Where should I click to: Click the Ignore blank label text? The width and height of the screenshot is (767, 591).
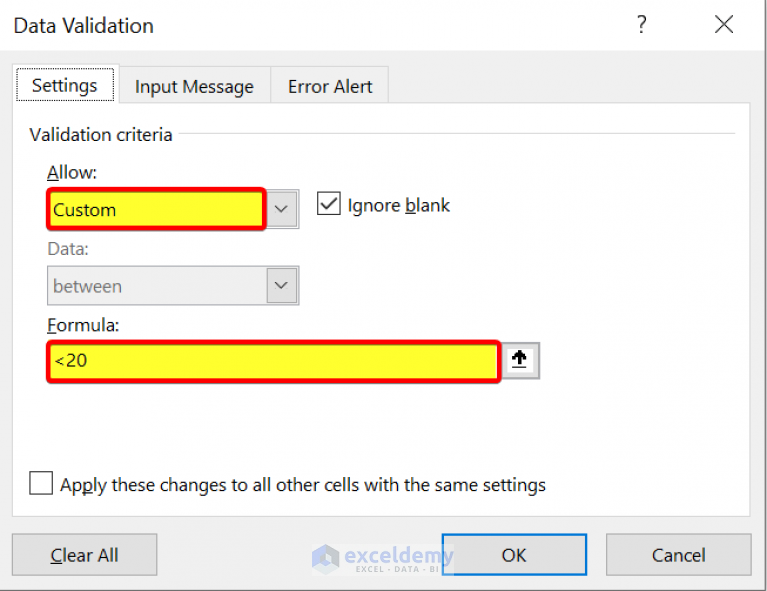[398, 205]
